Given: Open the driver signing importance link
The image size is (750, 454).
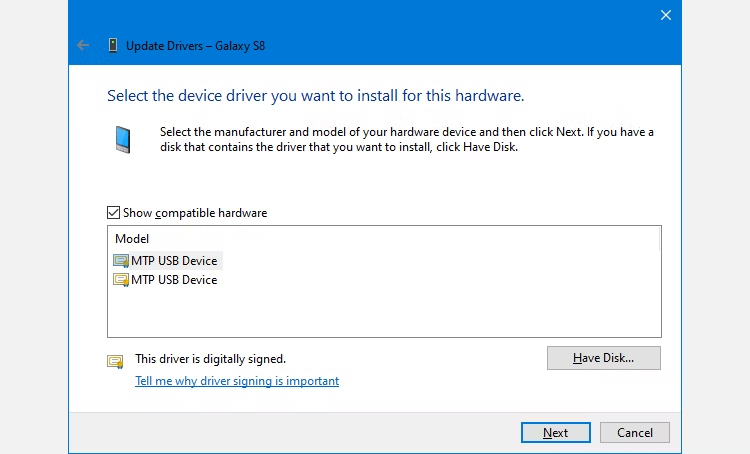Looking at the screenshot, I should (237, 381).
